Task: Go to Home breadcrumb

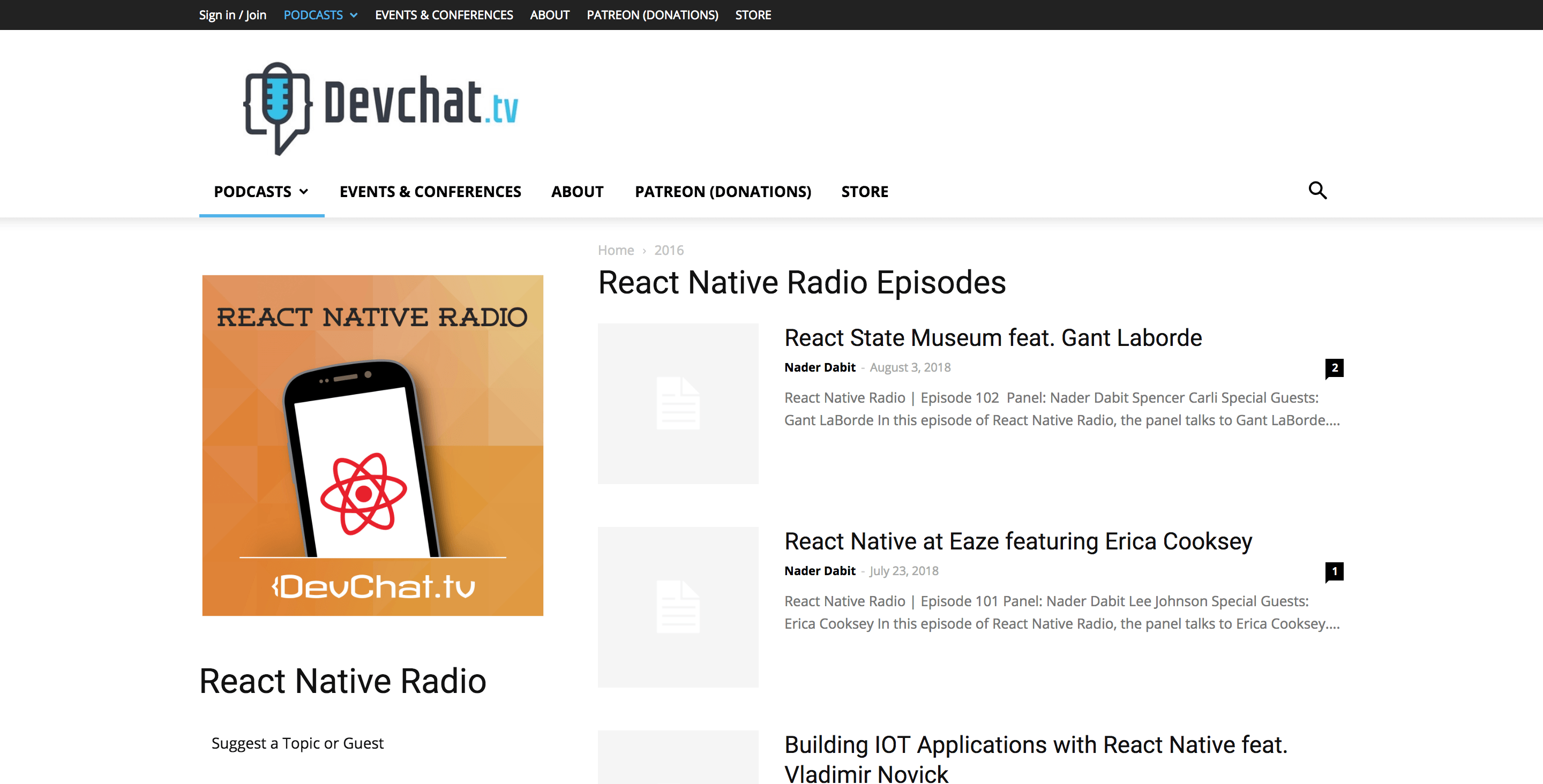Action: pyautogui.click(x=616, y=250)
